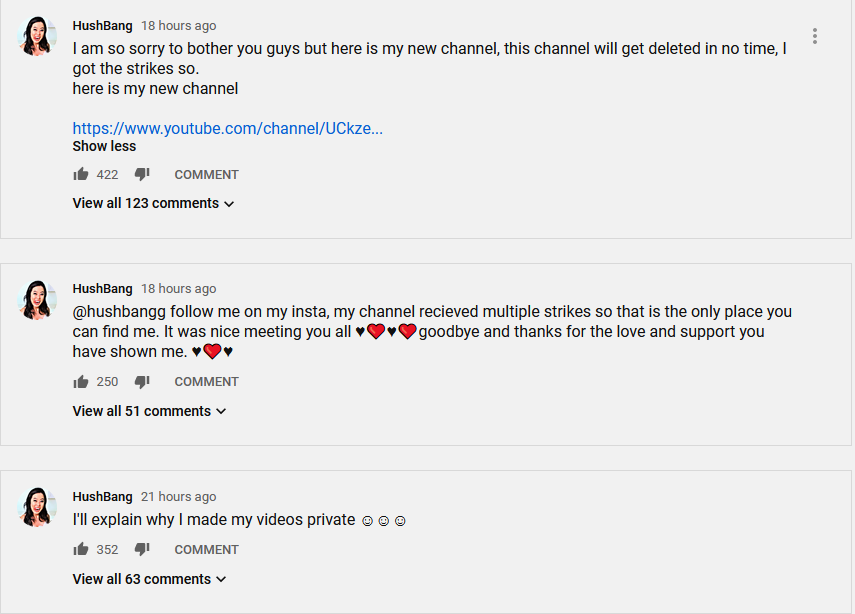Screen dimensions: 855x614
Task: Like the post about the new channel
Action: 81,174
